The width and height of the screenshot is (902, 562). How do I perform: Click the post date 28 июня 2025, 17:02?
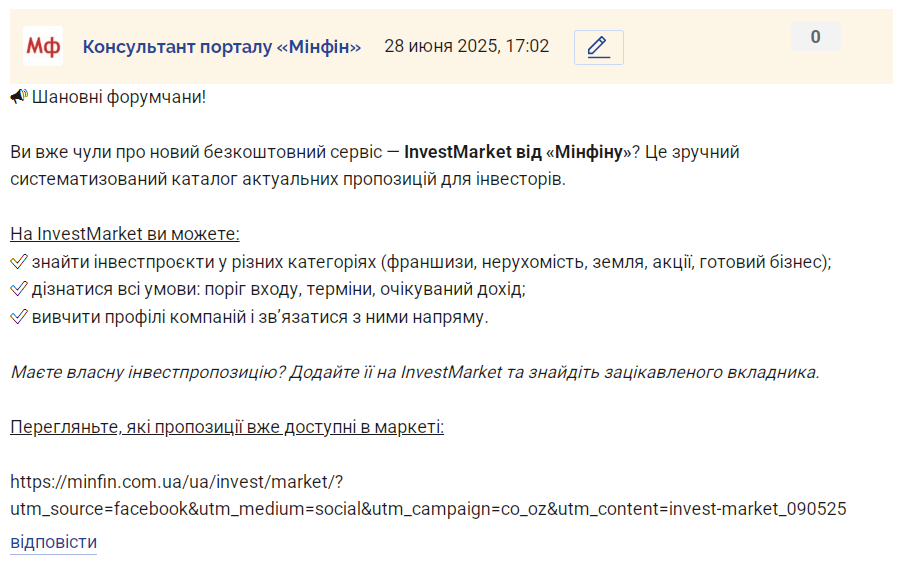tap(467, 46)
